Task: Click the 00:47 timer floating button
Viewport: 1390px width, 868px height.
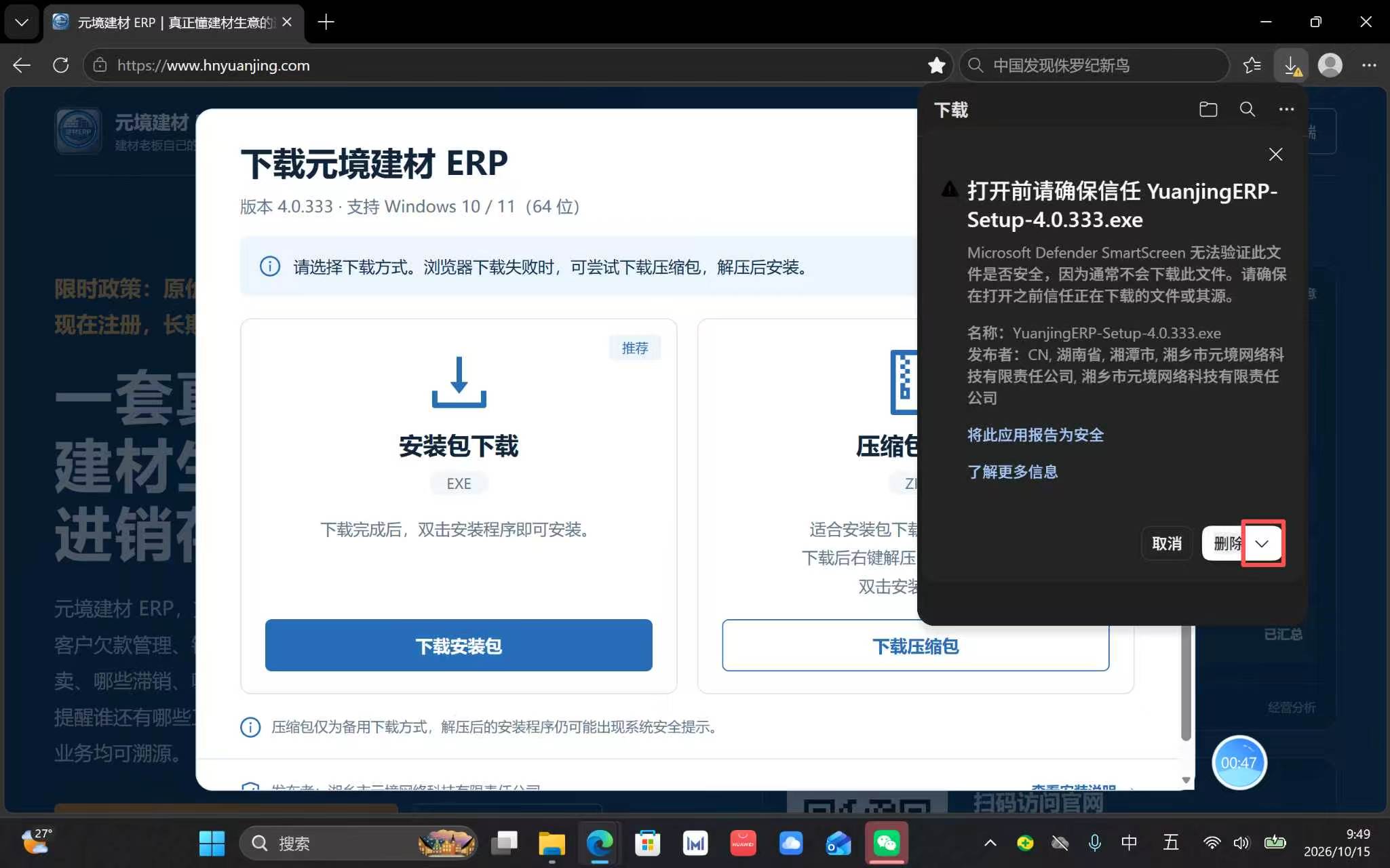Action: click(x=1239, y=762)
